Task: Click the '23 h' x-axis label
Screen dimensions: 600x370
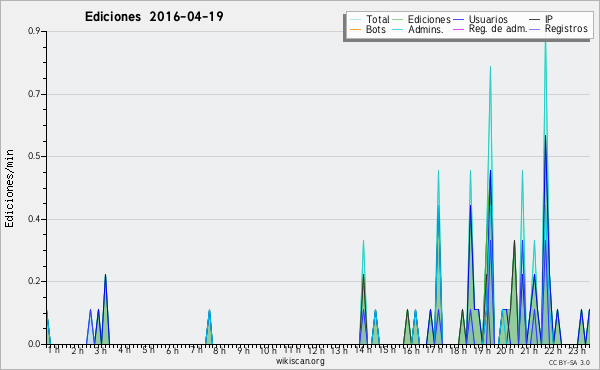Action: (577, 350)
